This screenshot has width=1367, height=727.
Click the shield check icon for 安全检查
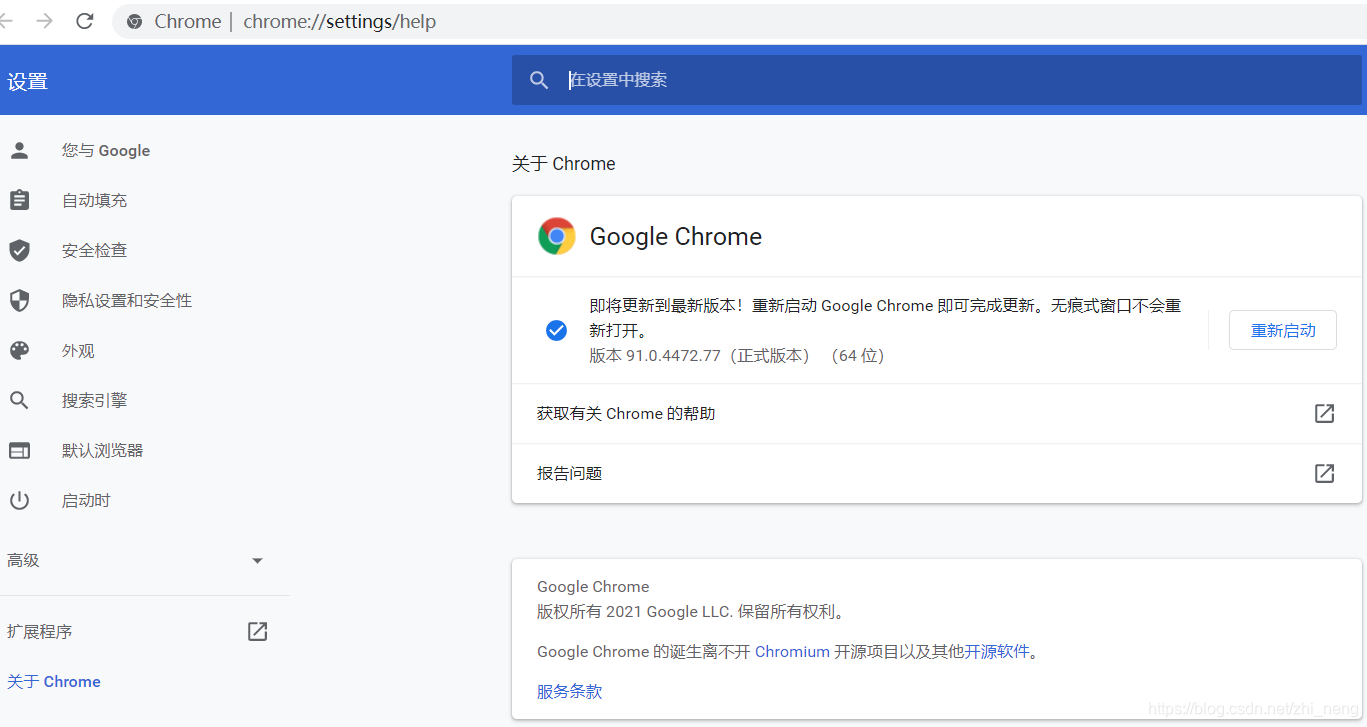19,251
